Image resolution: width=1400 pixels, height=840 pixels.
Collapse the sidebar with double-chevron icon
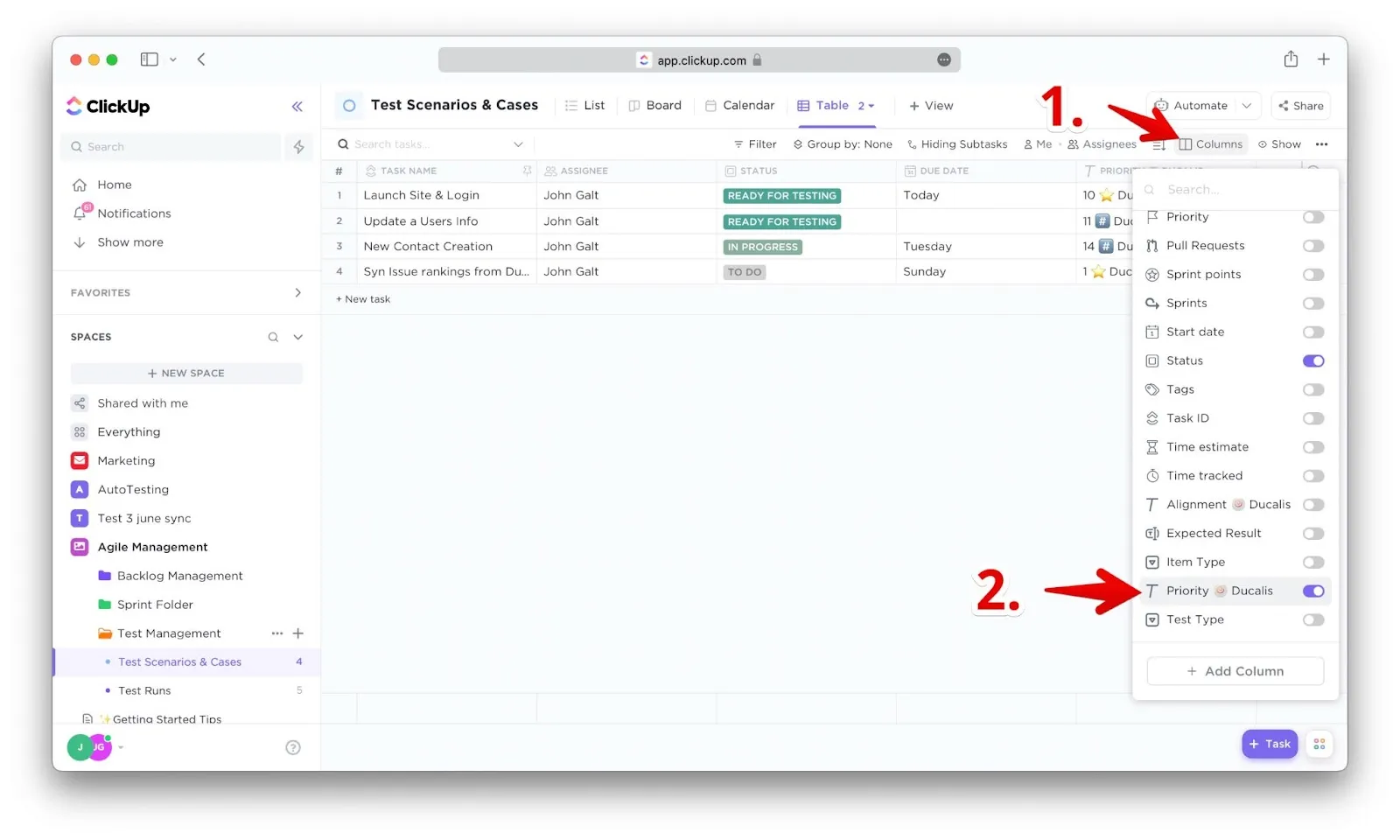[x=297, y=107]
